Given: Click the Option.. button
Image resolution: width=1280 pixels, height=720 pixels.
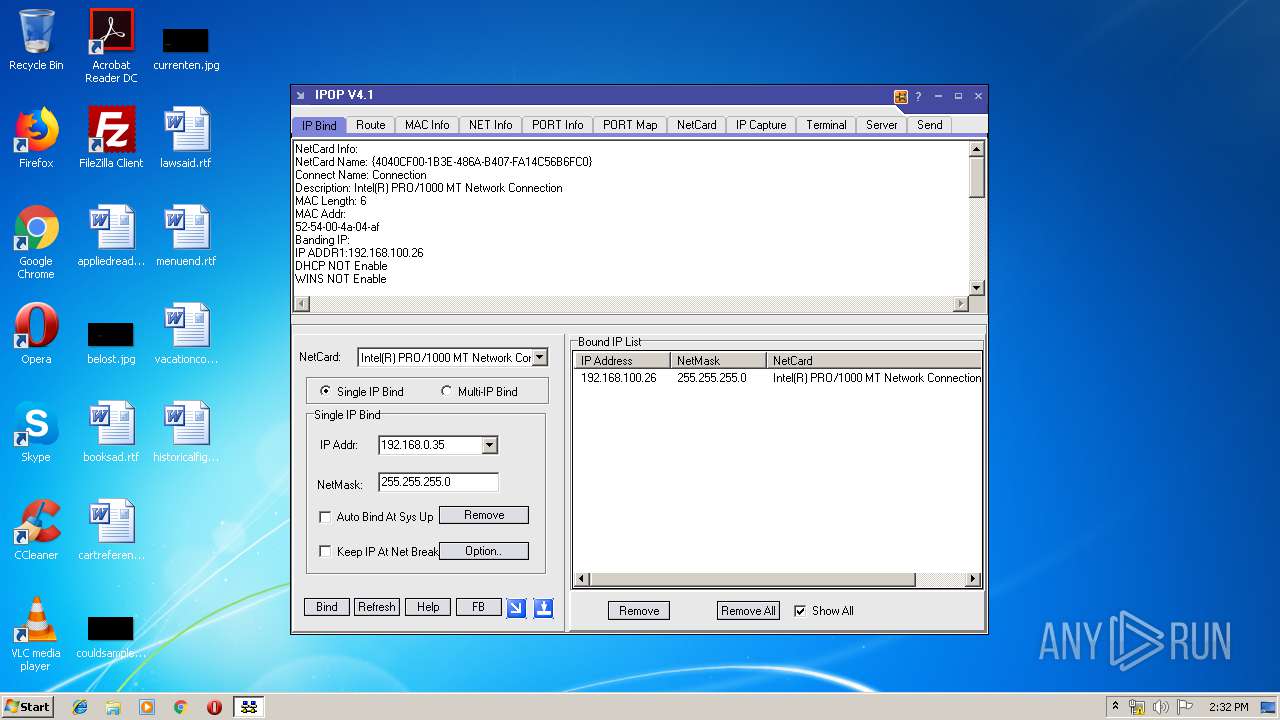Looking at the screenshot, I should pos(483,551).
